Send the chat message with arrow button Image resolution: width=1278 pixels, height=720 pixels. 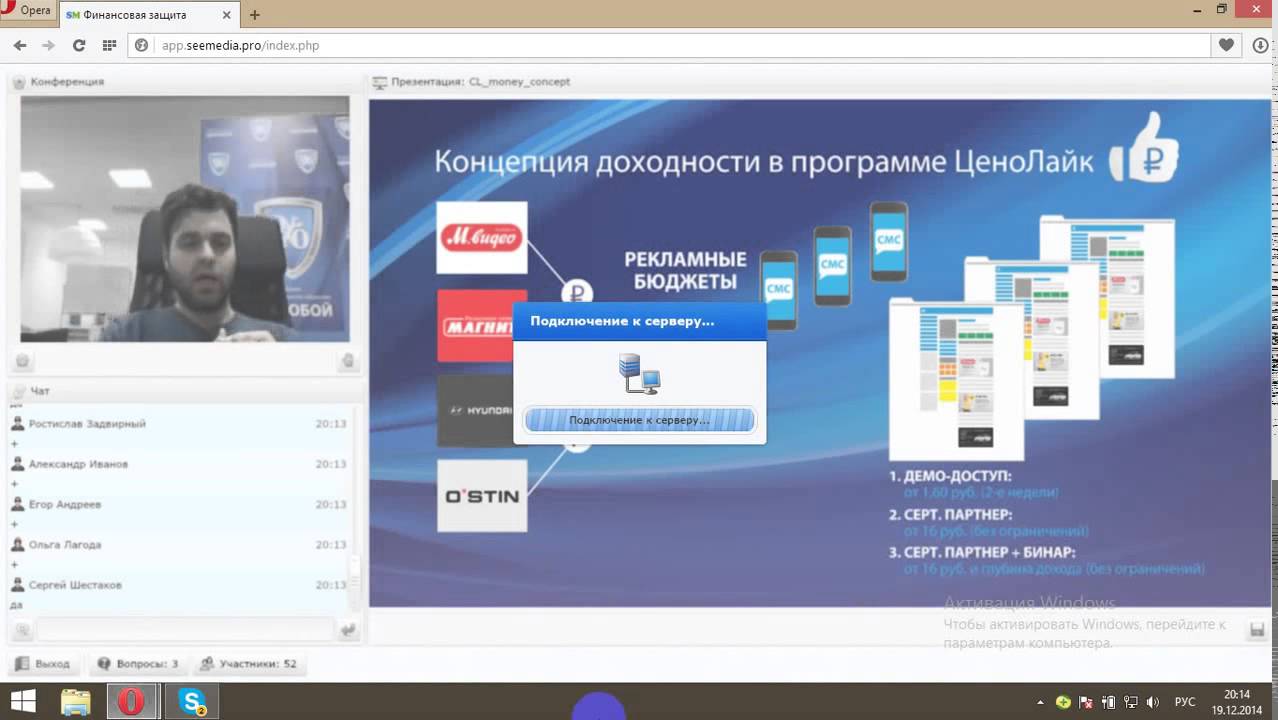coord(348,630)
